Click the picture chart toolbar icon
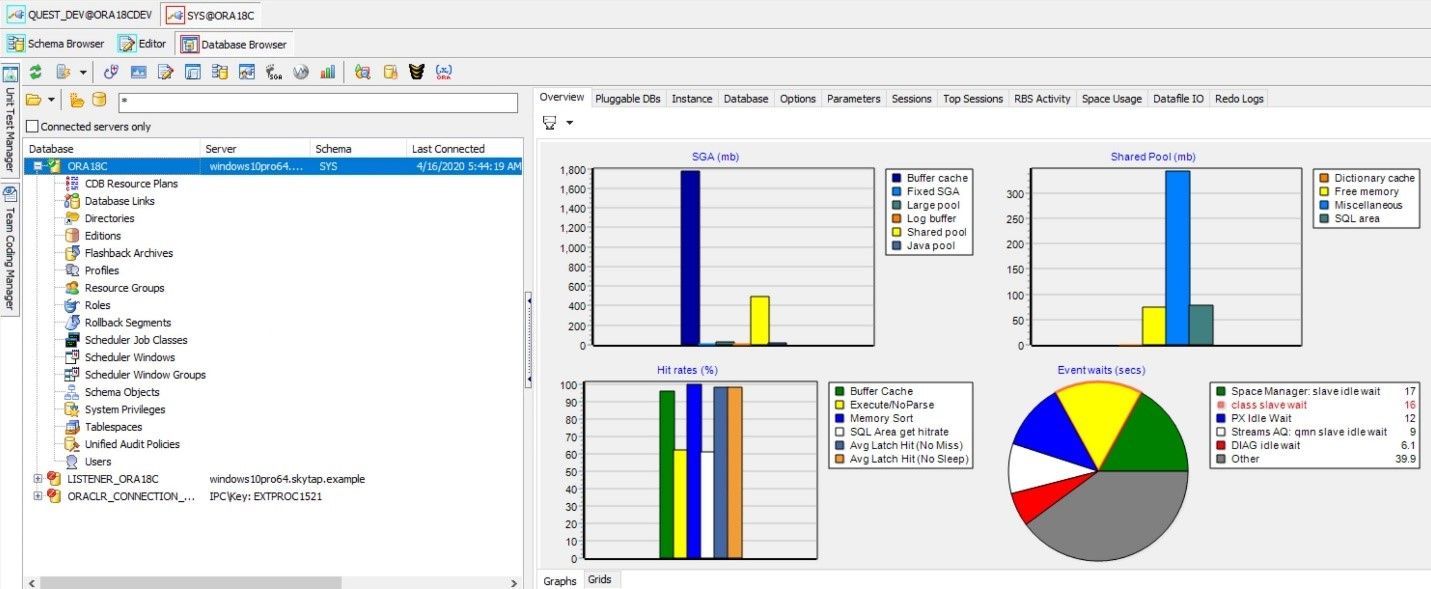The width and height of the screenshot is (1431, 589). (247, 72)
